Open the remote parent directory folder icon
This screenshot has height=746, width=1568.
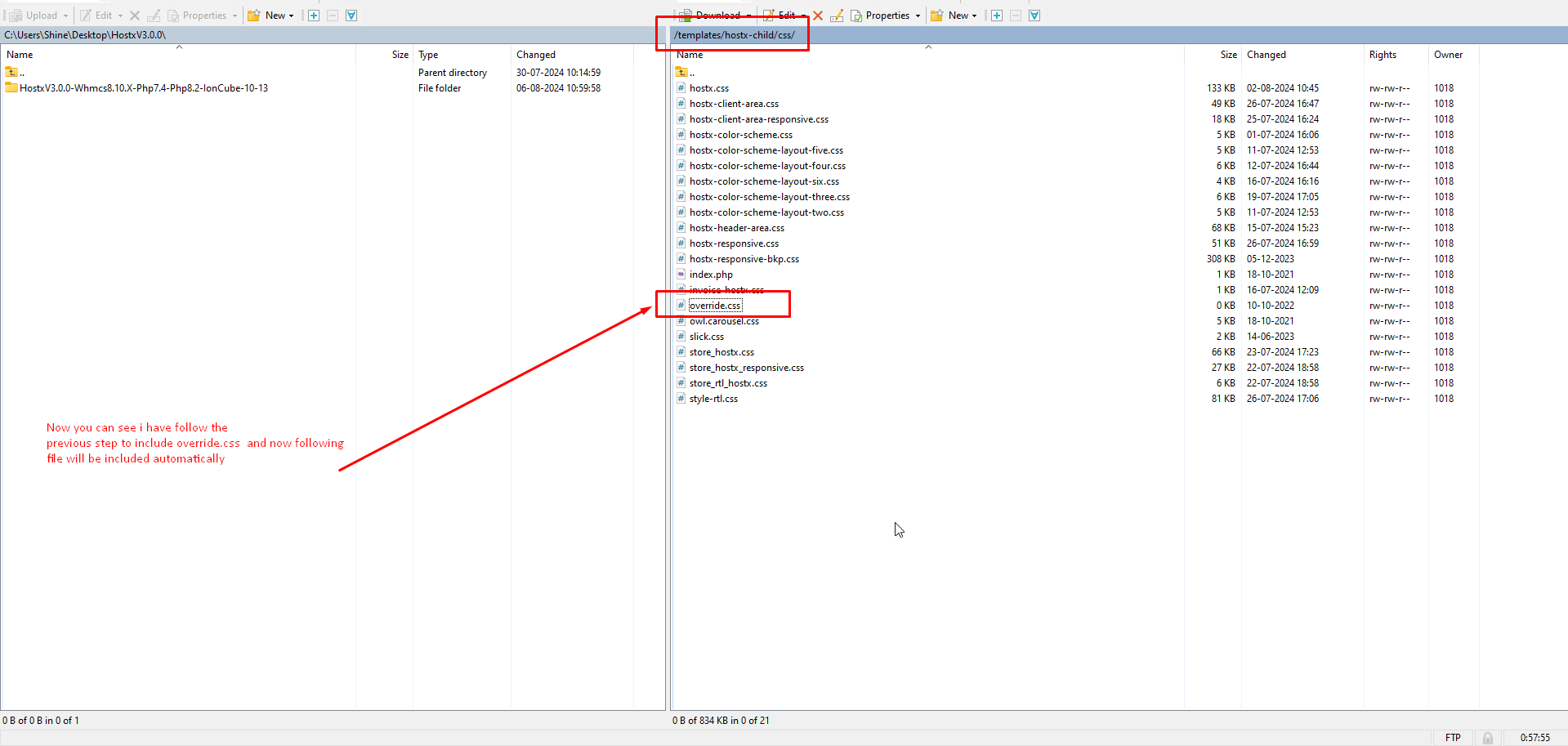pyautogui.click(x=681, y=72)
